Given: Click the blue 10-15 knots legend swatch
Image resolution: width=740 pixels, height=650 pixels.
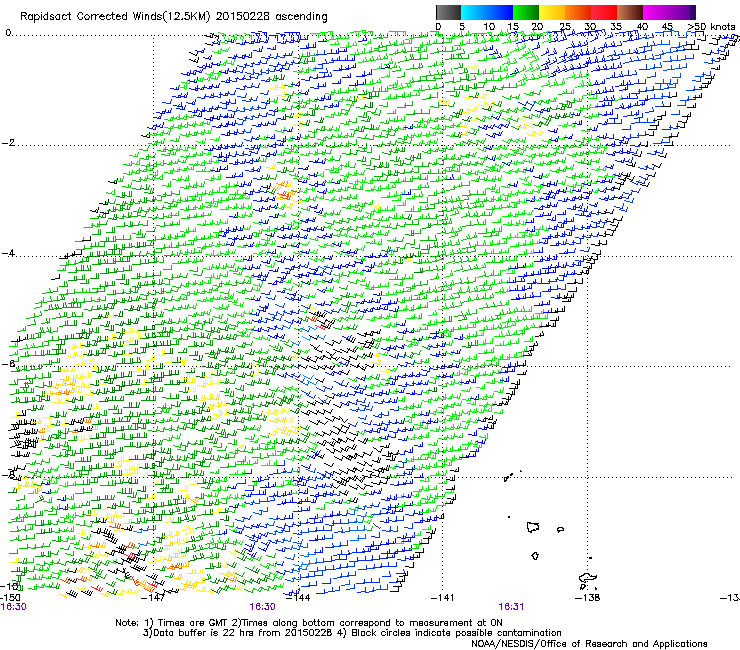Looking at the screenshot, I should (x=500, y=12).
